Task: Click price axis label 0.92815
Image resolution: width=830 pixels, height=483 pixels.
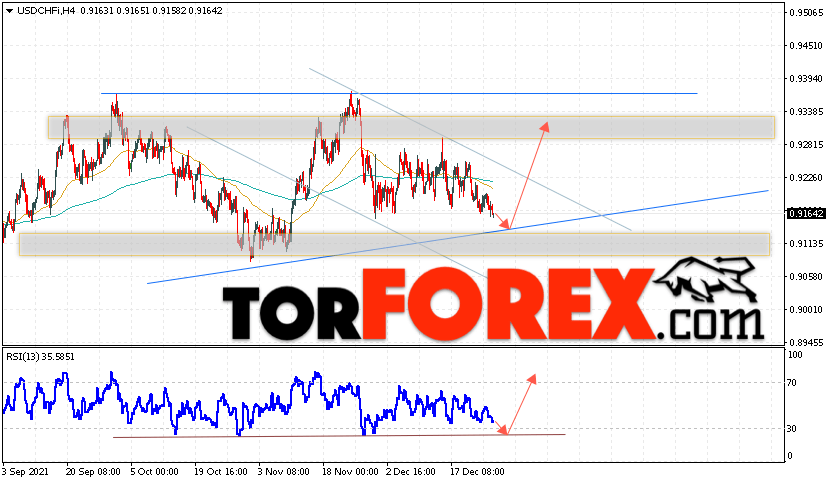Action: coord(806,145)
